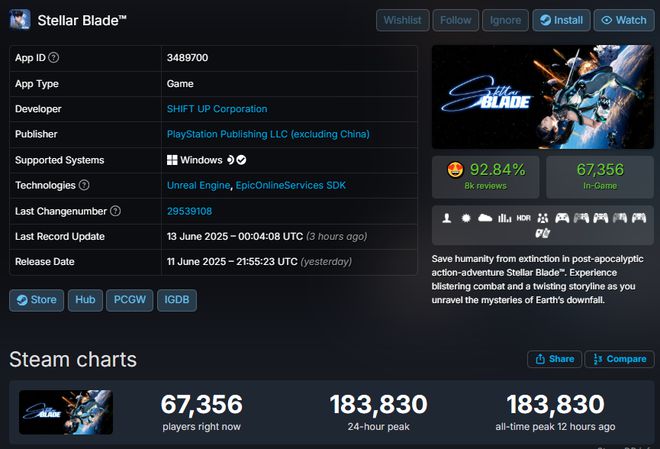The height and width of the screenshot is (449, 660).
Task: Open SHIFT UP Corporation developer link
Action: (217, 109)
